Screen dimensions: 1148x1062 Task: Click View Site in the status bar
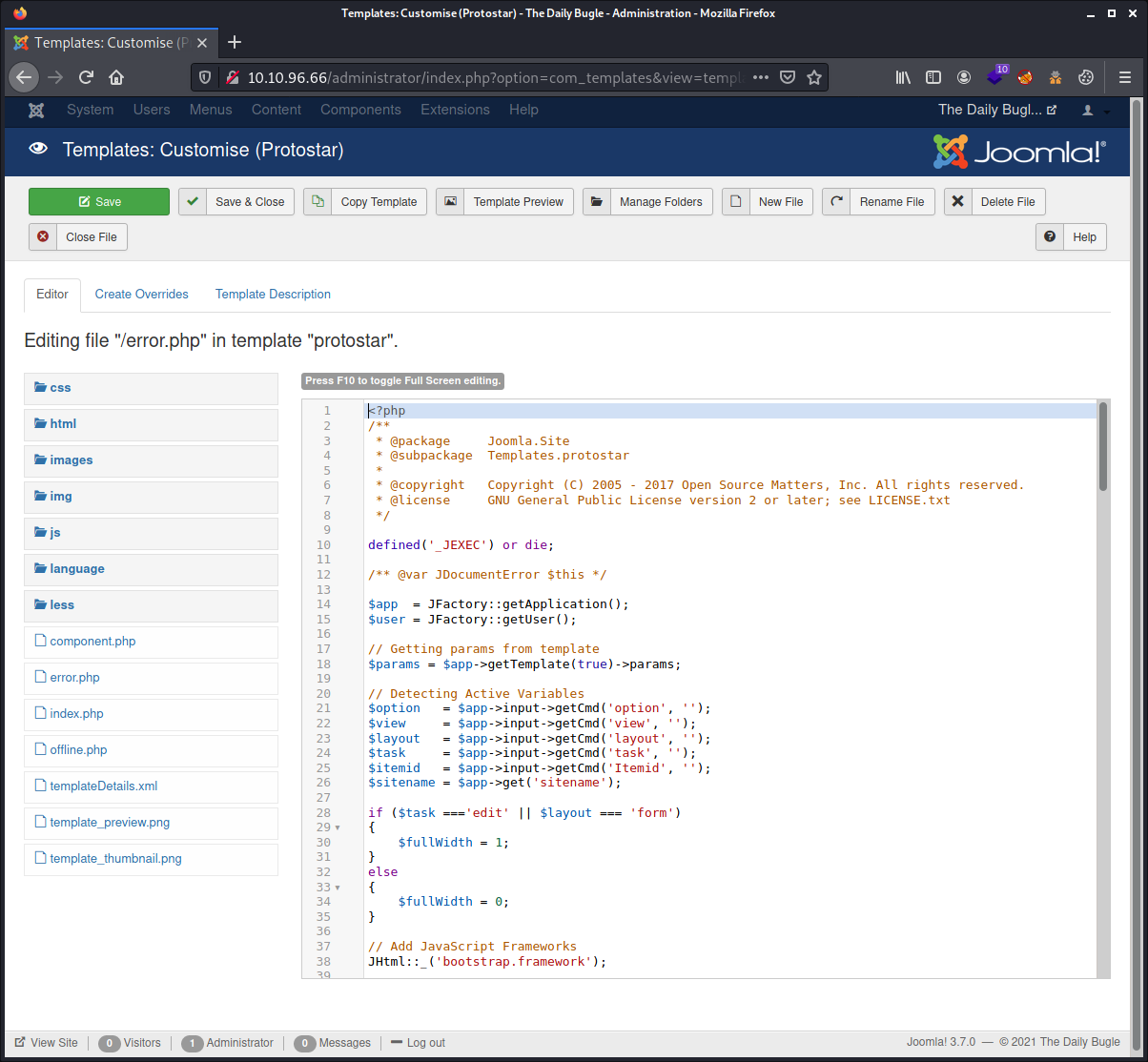(47, 1043)
